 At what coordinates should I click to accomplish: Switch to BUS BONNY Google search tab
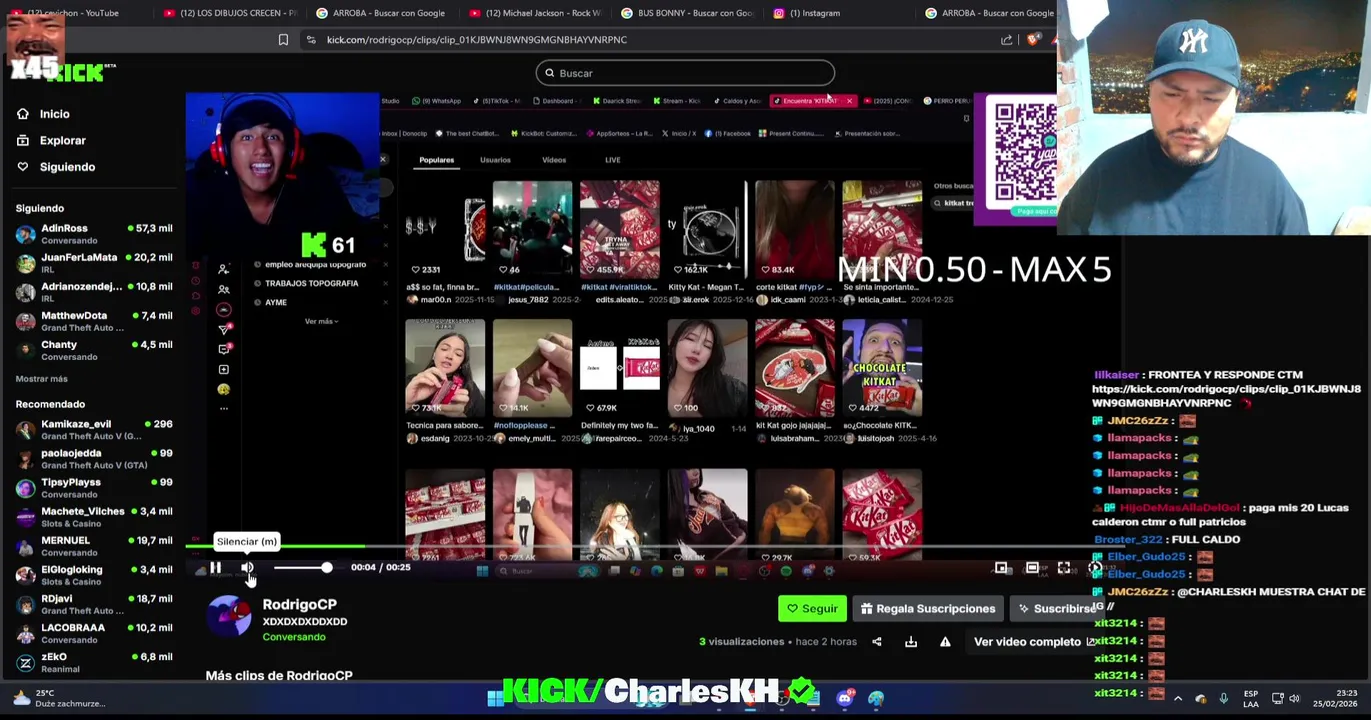point(688,13)
